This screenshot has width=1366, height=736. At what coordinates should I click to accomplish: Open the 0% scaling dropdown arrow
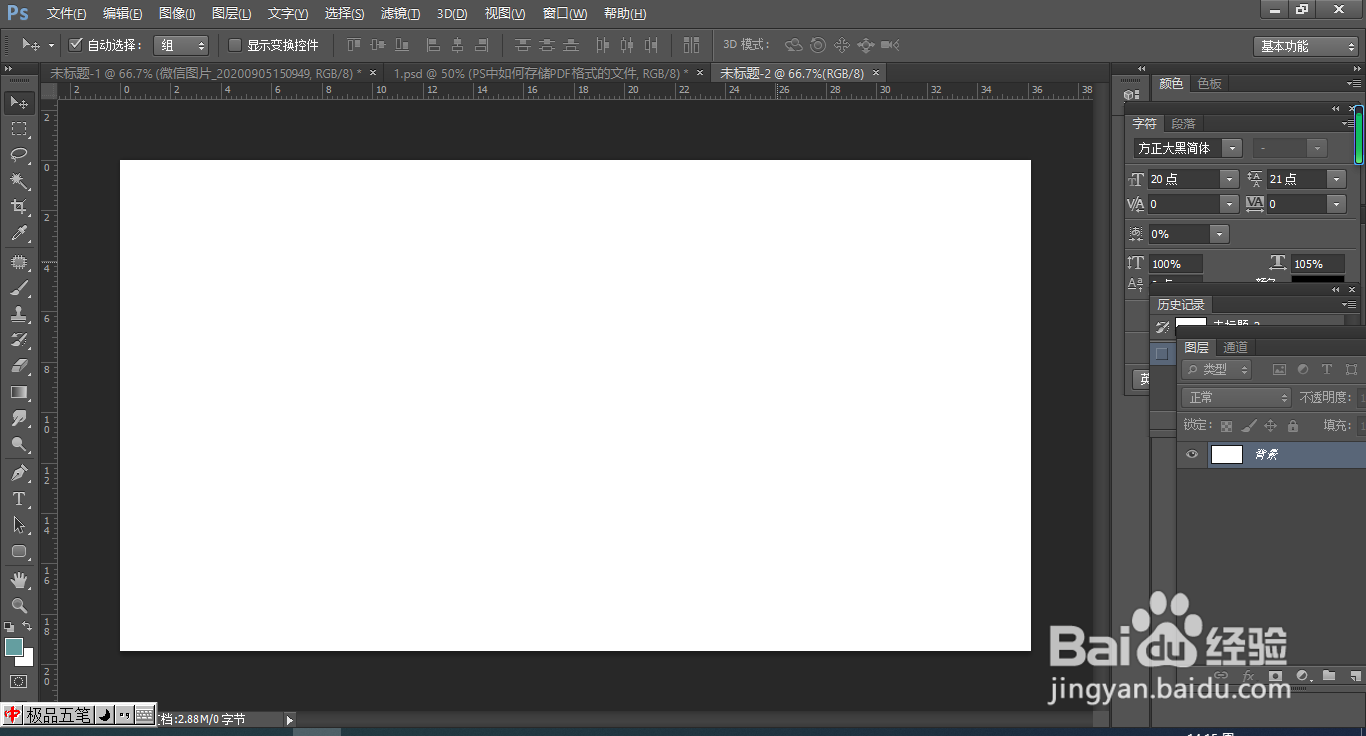tap(1219, 234)
